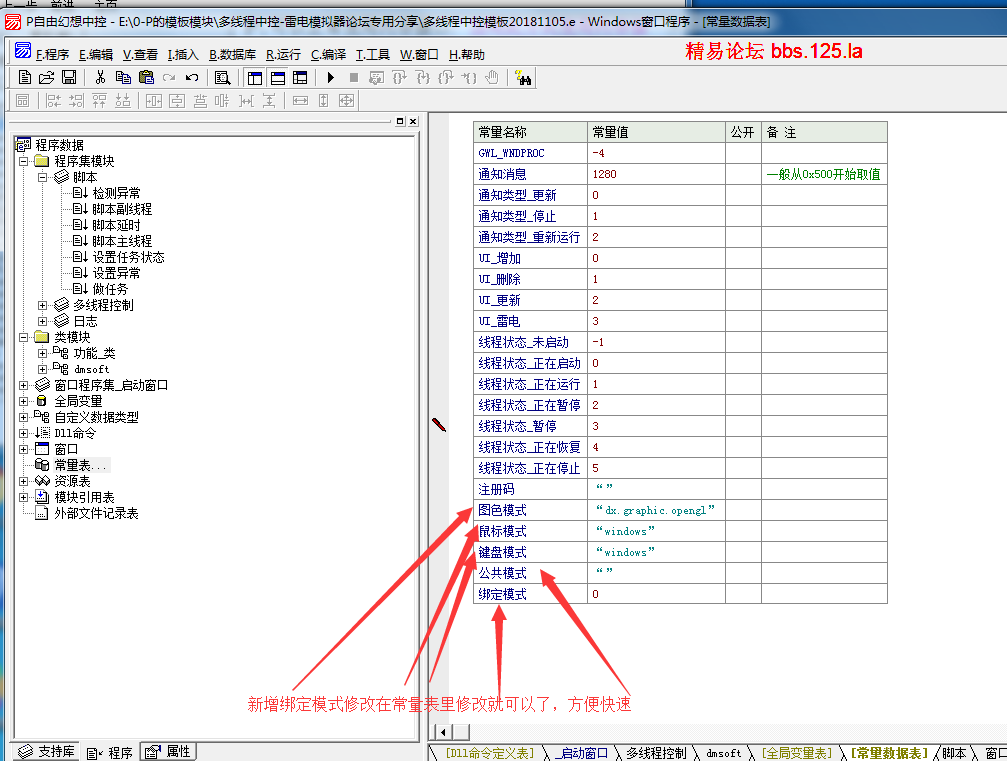Close the left work panel
Viewport: 1007px width, 761px height.
(413, 121)
